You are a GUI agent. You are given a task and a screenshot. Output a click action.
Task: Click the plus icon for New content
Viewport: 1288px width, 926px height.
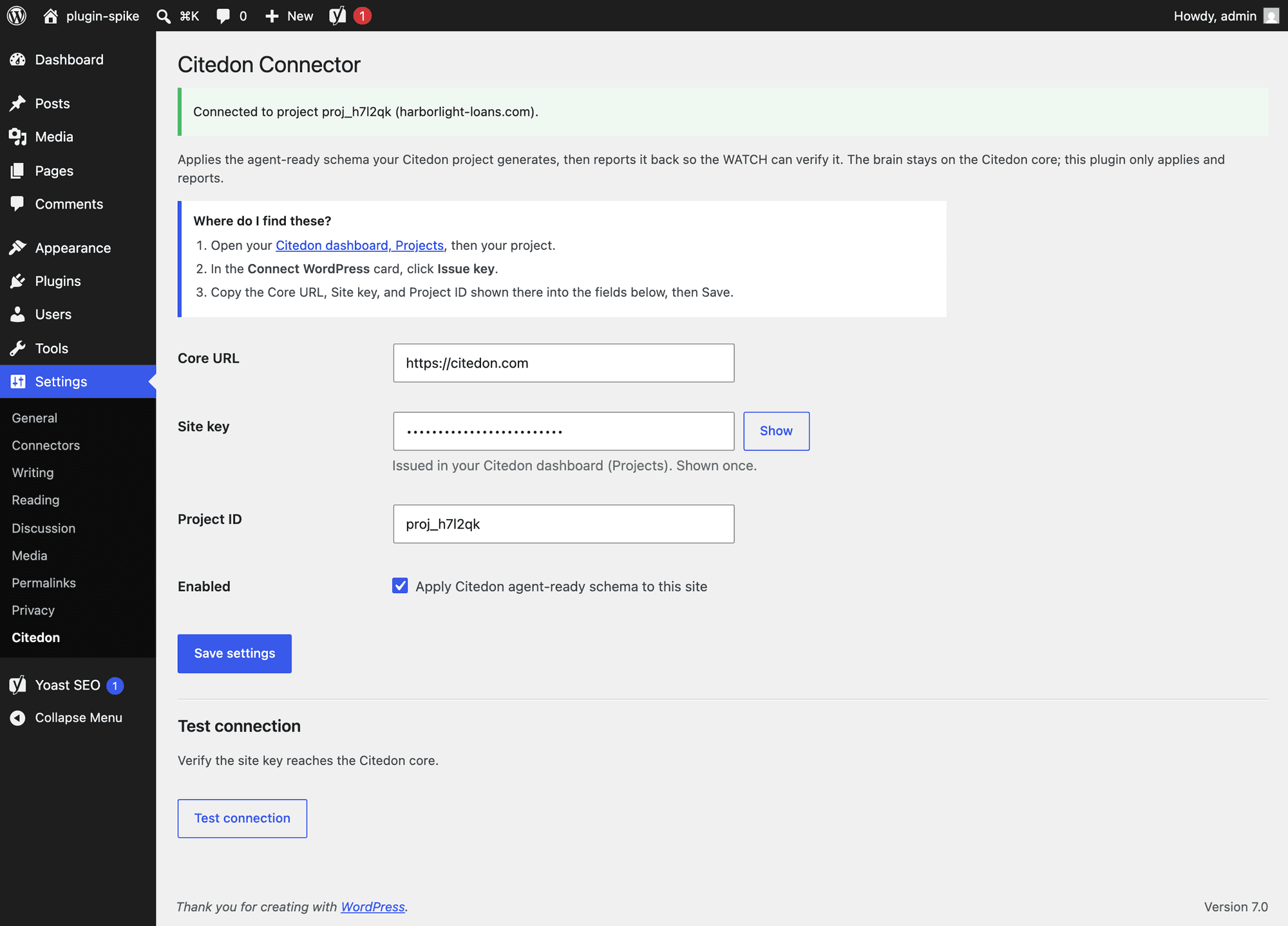pyautogui.click(x=272, y=16)
